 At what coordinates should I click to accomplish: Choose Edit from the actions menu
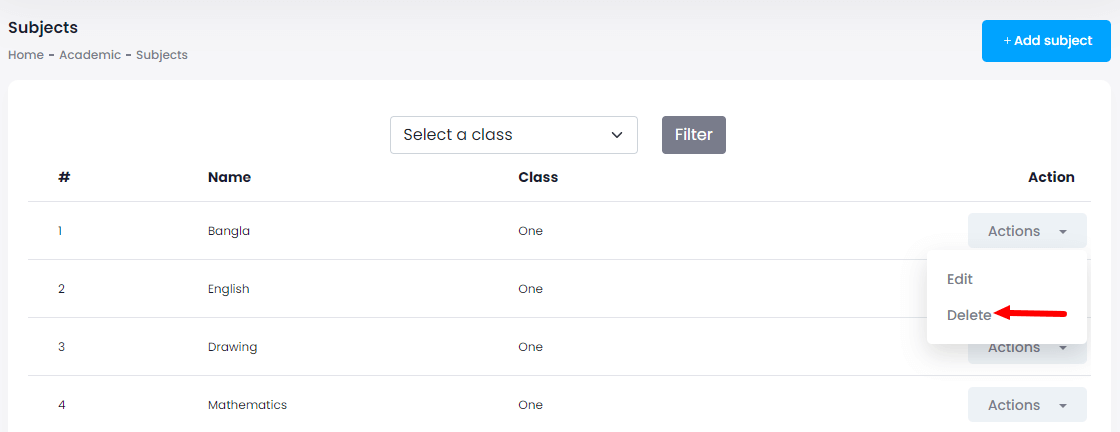coord(960,279)
